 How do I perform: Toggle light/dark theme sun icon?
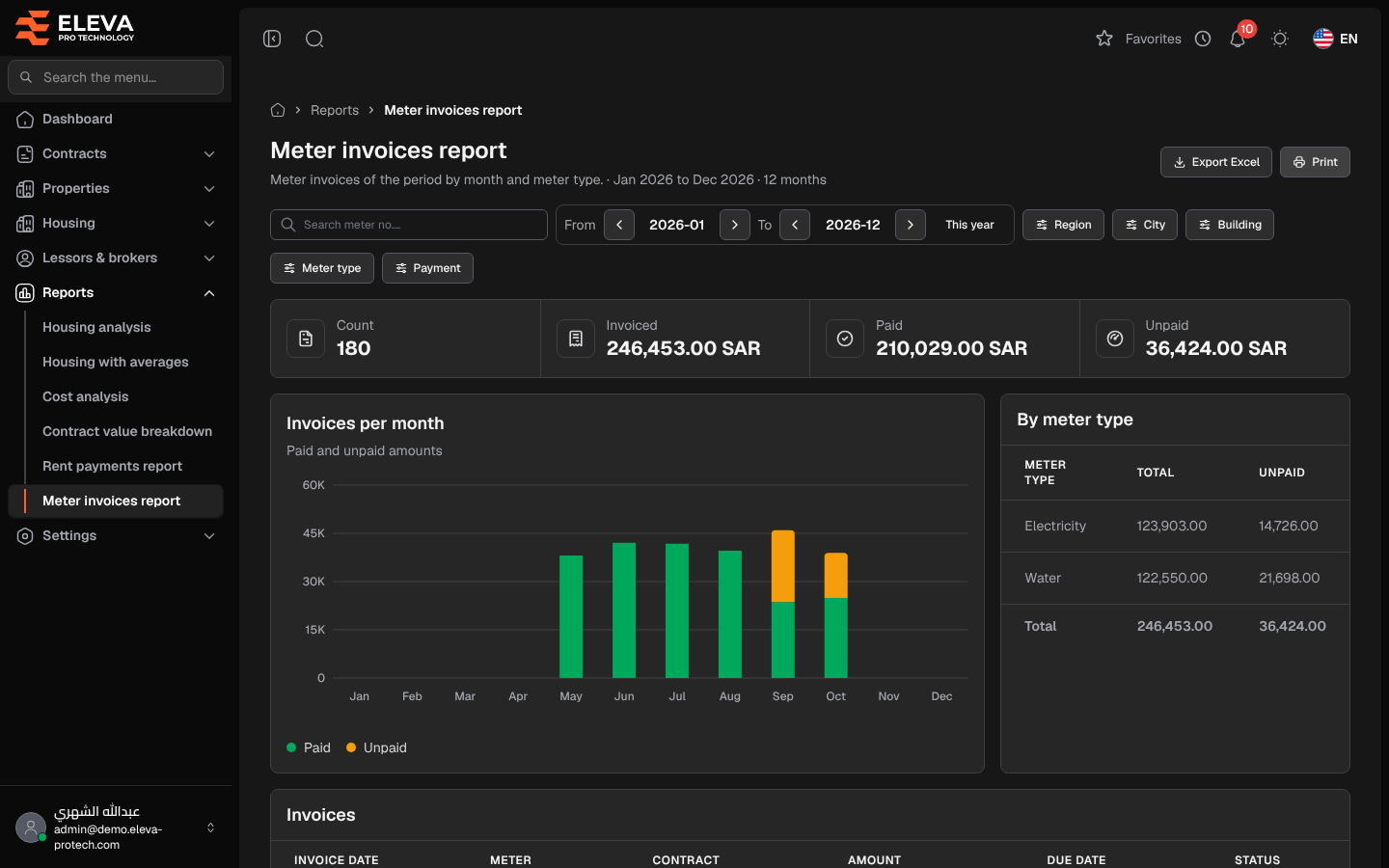point(1280,39)
